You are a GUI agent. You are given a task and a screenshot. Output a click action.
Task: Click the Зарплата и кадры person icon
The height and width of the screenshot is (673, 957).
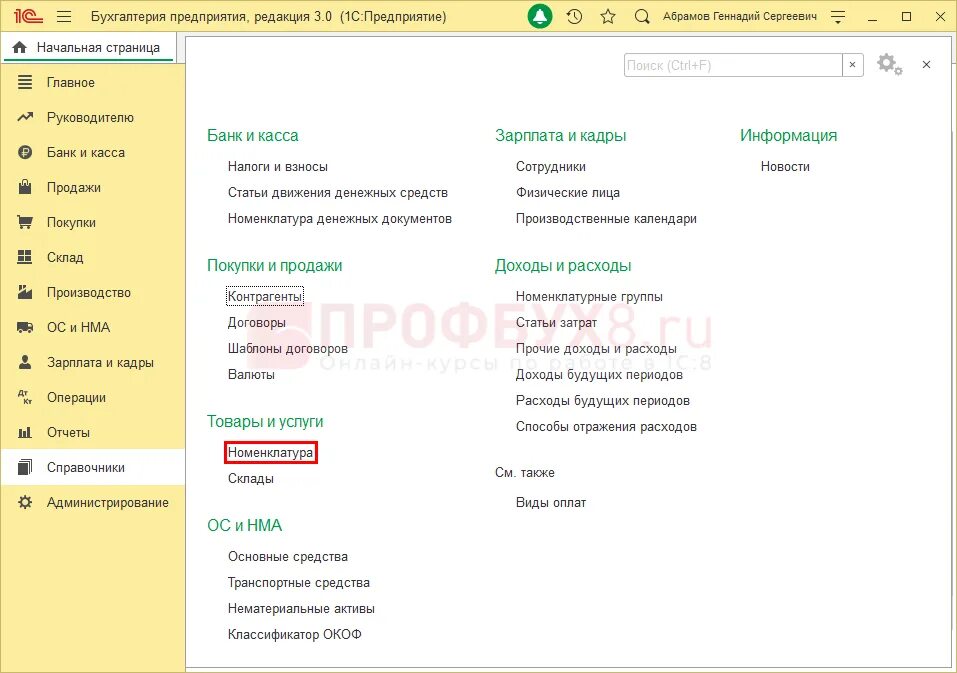[x=25, y=362]
